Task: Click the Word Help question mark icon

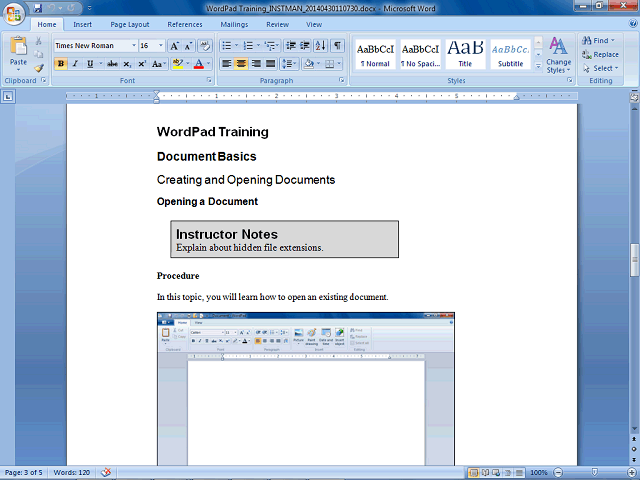Action: click(x=632, y=24)
